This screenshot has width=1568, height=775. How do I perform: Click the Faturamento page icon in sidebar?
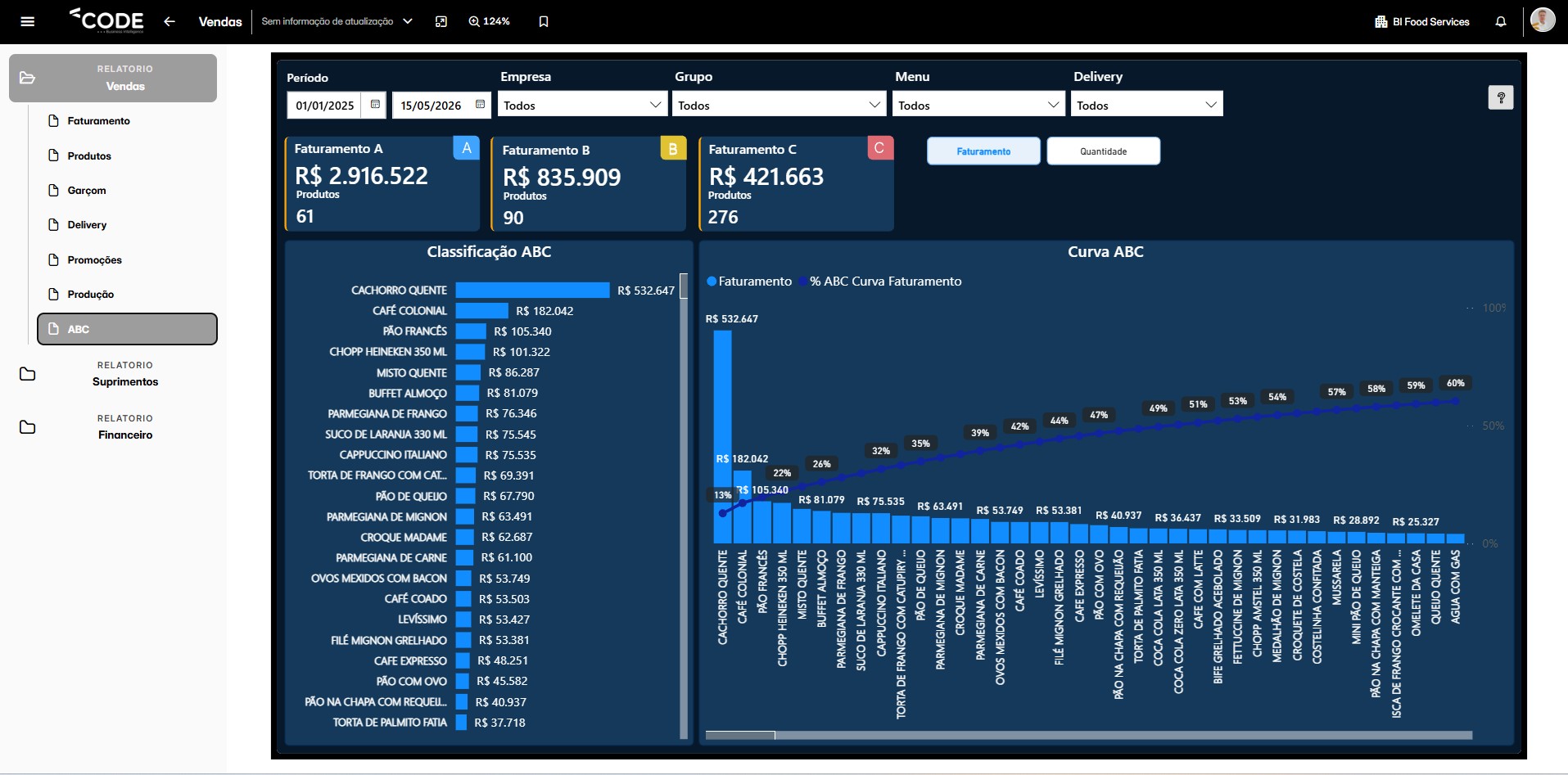tap(53, 120)
